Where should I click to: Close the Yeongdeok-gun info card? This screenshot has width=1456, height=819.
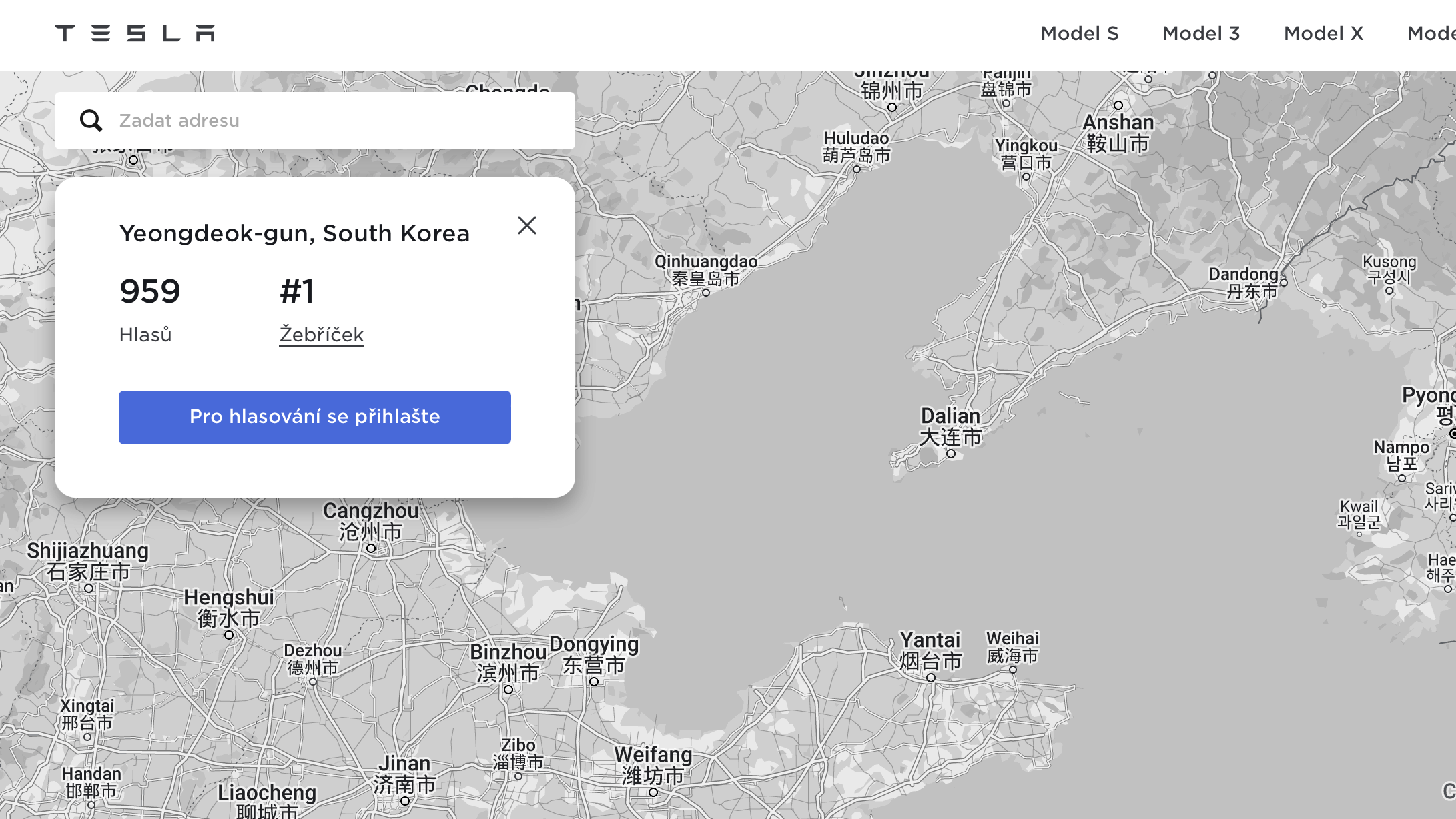[x=526, y=225]
